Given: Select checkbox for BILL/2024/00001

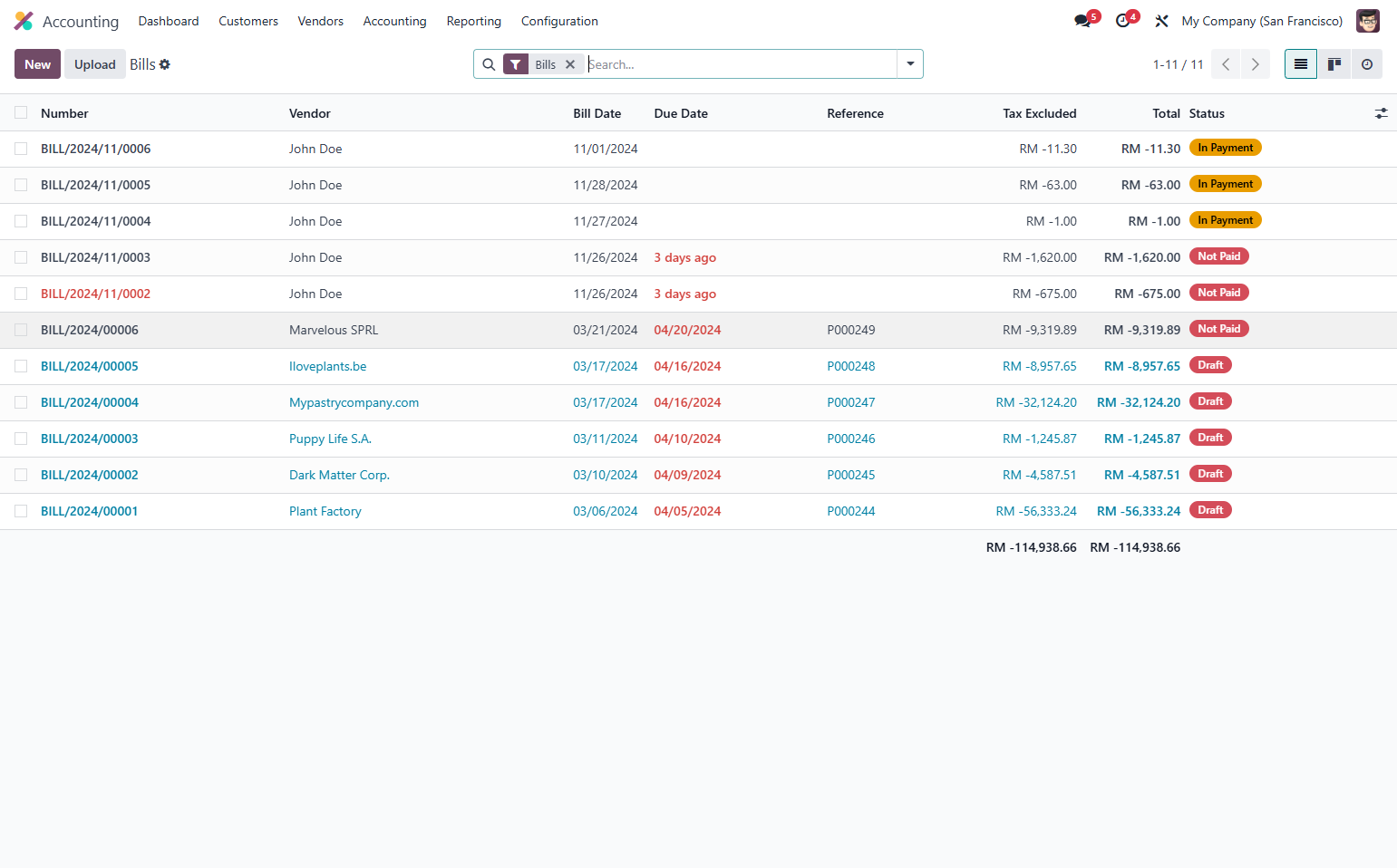Looking at the screenshot, I should [21, 511].
